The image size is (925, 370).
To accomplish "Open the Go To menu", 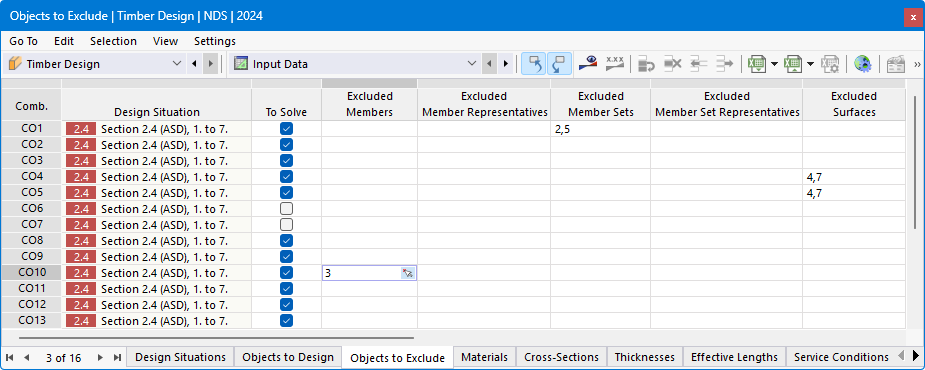I will point(24,41).
